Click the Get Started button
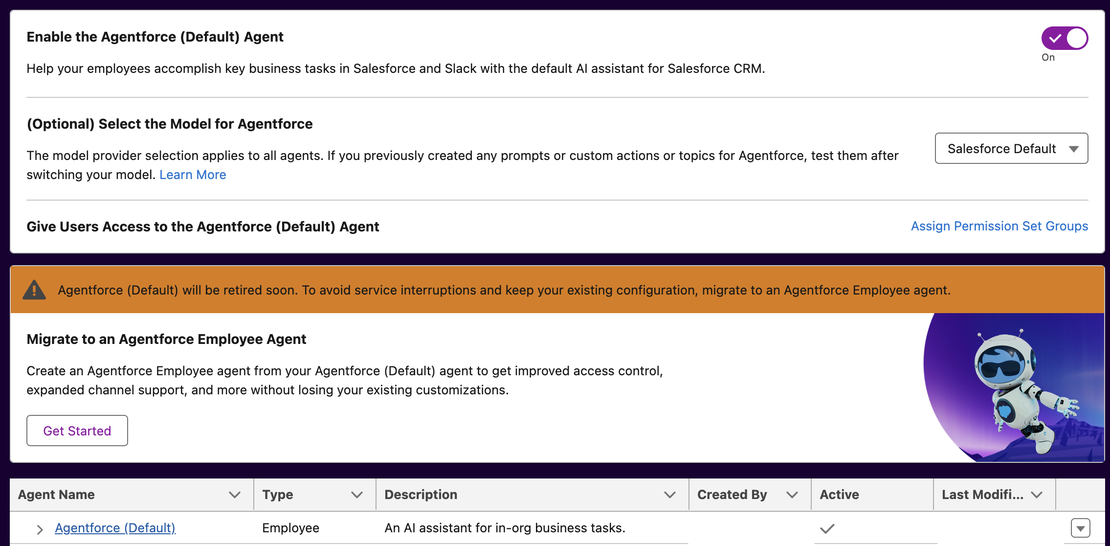This screenshot has height=546, width=1110. pos(77,431)
